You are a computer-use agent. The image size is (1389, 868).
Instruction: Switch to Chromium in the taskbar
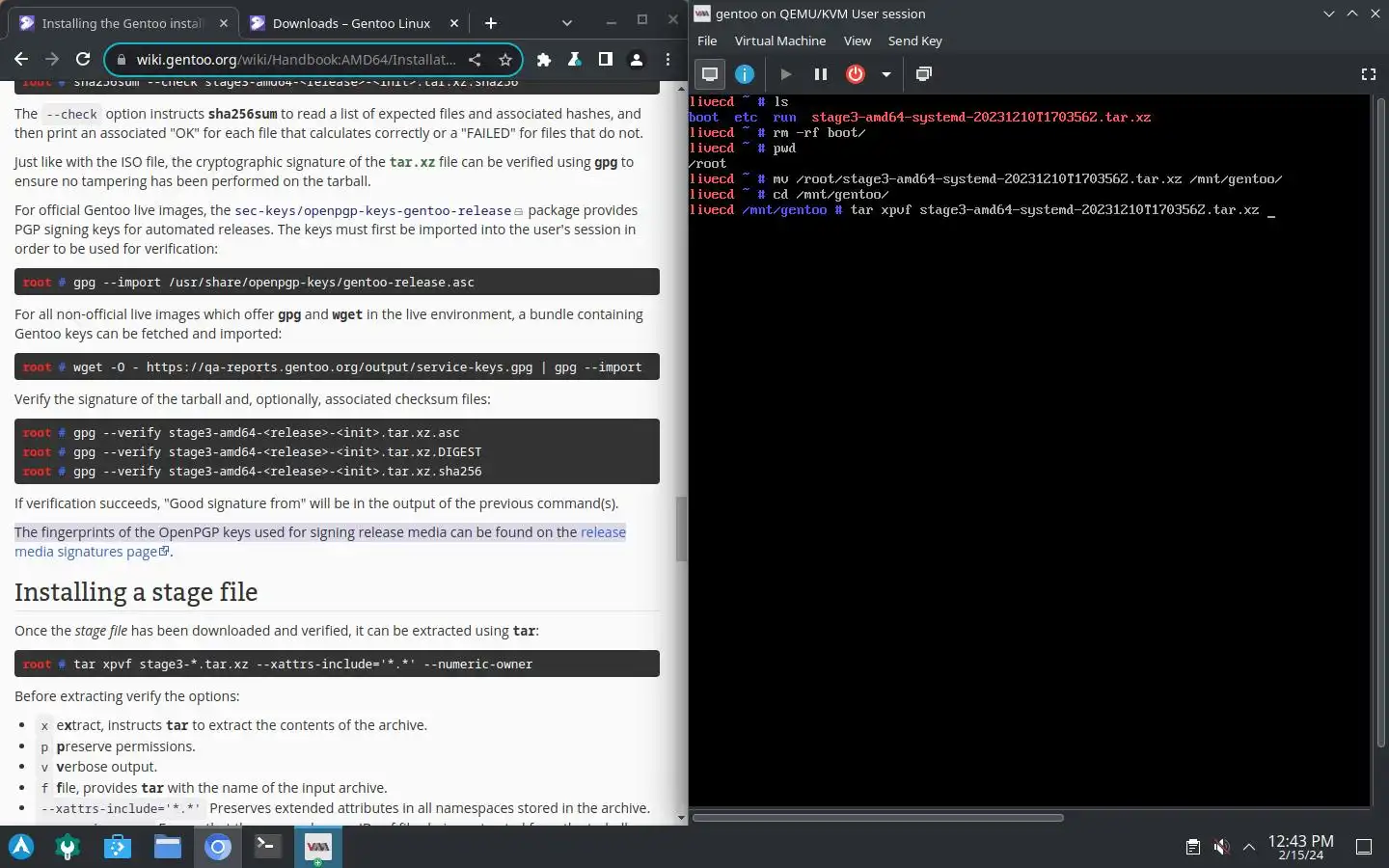point(218,847)
